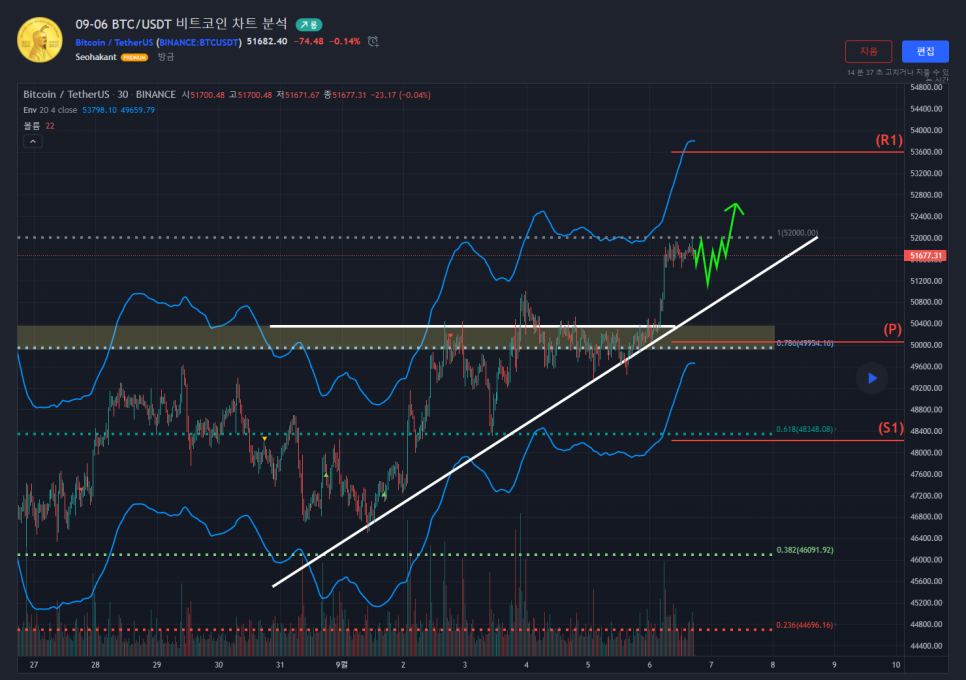Click the alarm clock alert icon
The height and width of the screenshot is (680, 966).
point(373,42)
